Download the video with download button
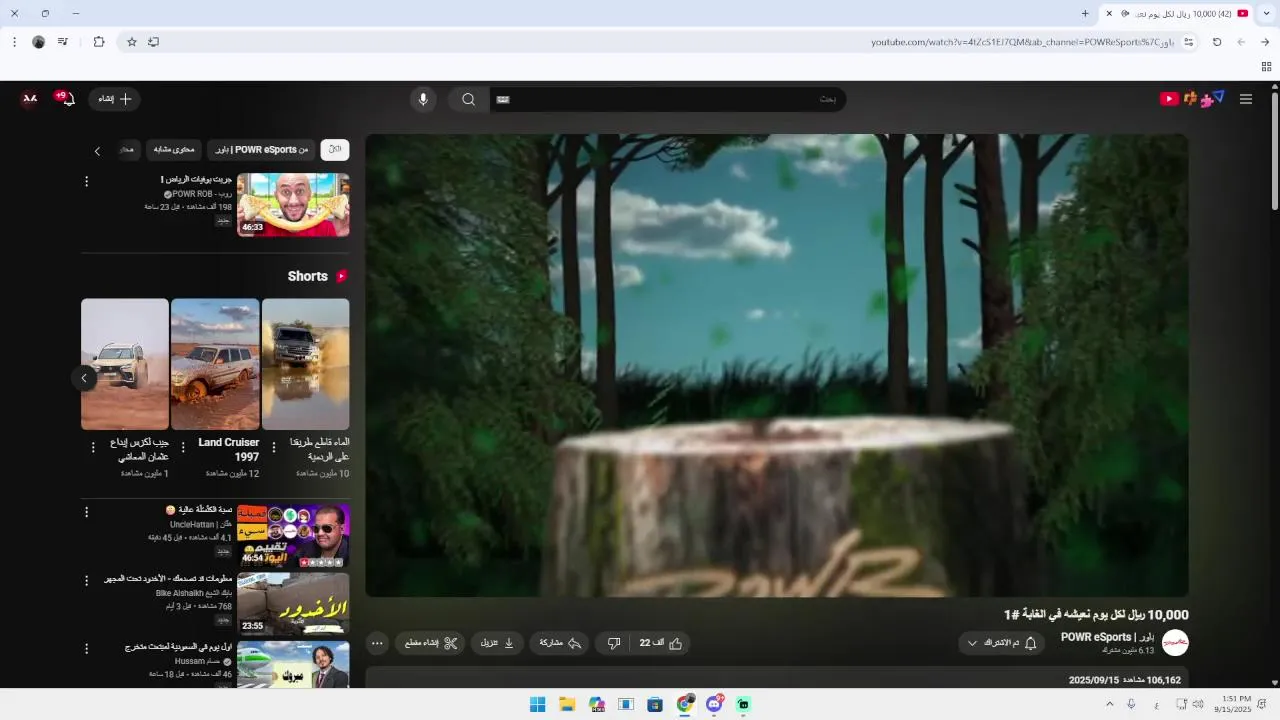The image size is (1280, 720). (497, 643)
